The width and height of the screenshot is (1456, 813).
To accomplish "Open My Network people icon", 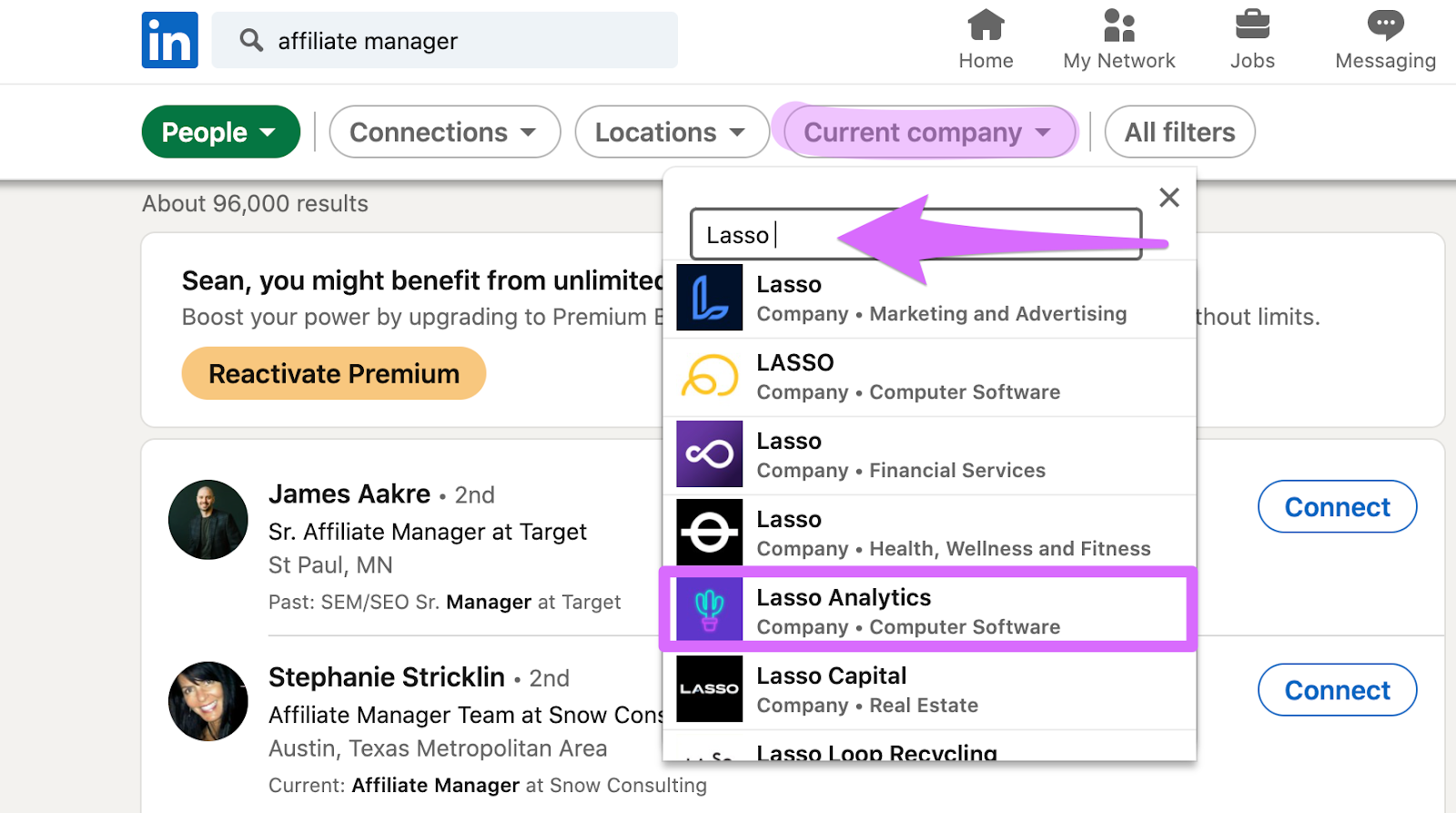I will (x=1118, y=25).
